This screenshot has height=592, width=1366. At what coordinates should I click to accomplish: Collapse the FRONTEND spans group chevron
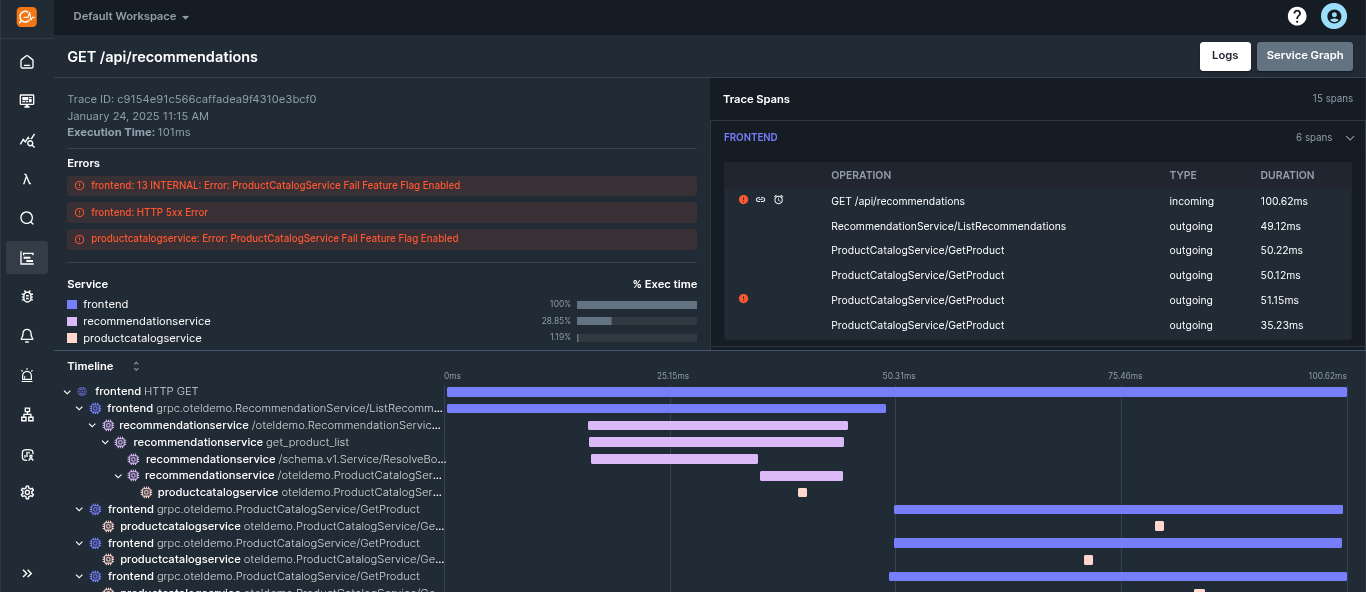1349,138
